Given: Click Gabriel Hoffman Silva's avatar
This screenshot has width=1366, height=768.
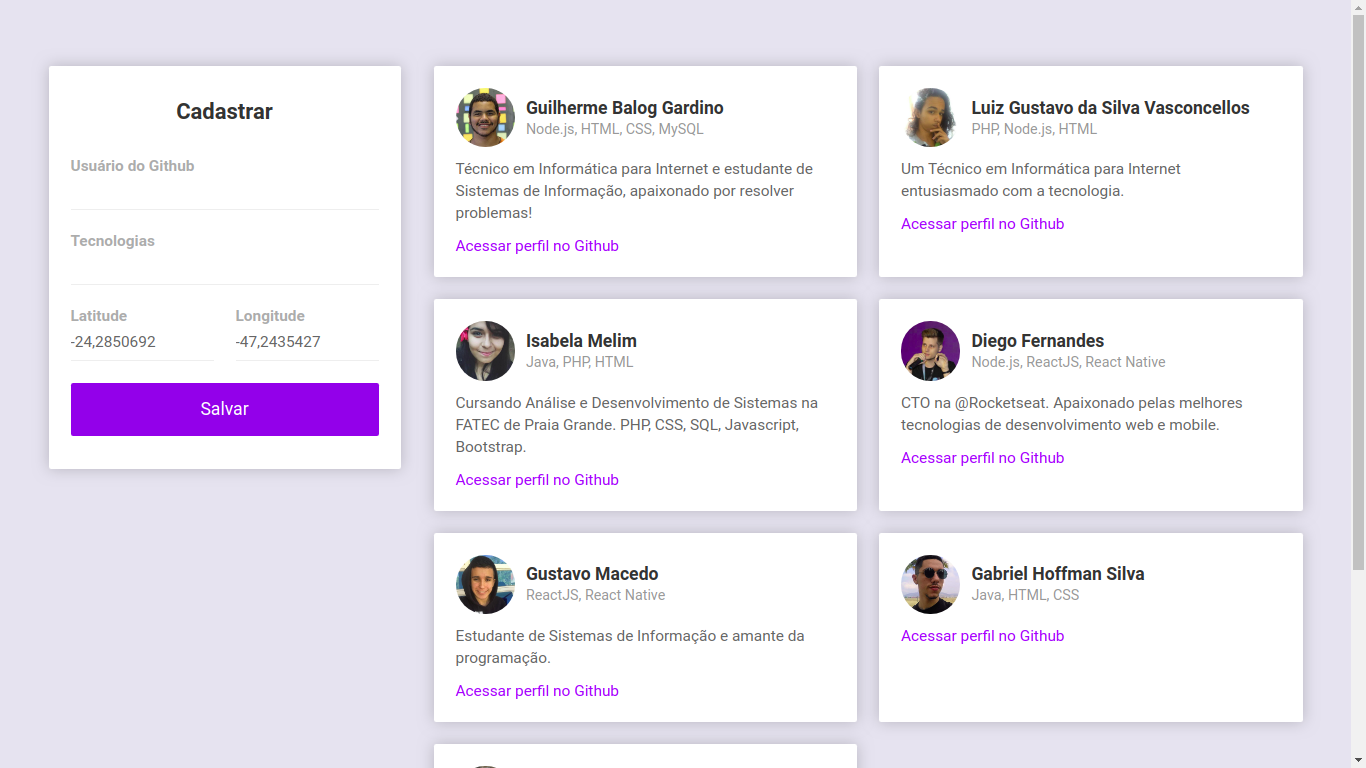Looking at the screenshot, I should [x=930, y=584].
